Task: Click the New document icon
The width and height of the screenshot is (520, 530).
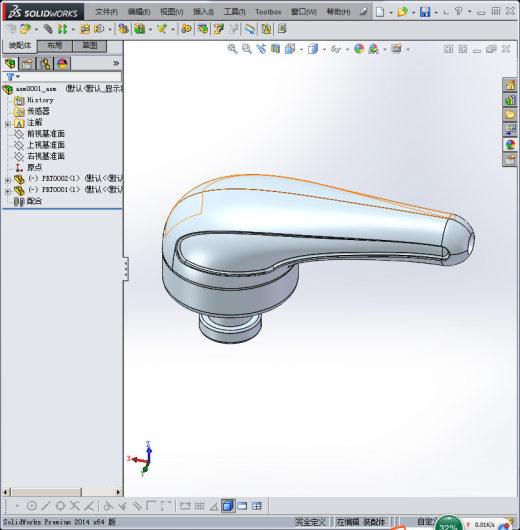Action: pos(380,12)
